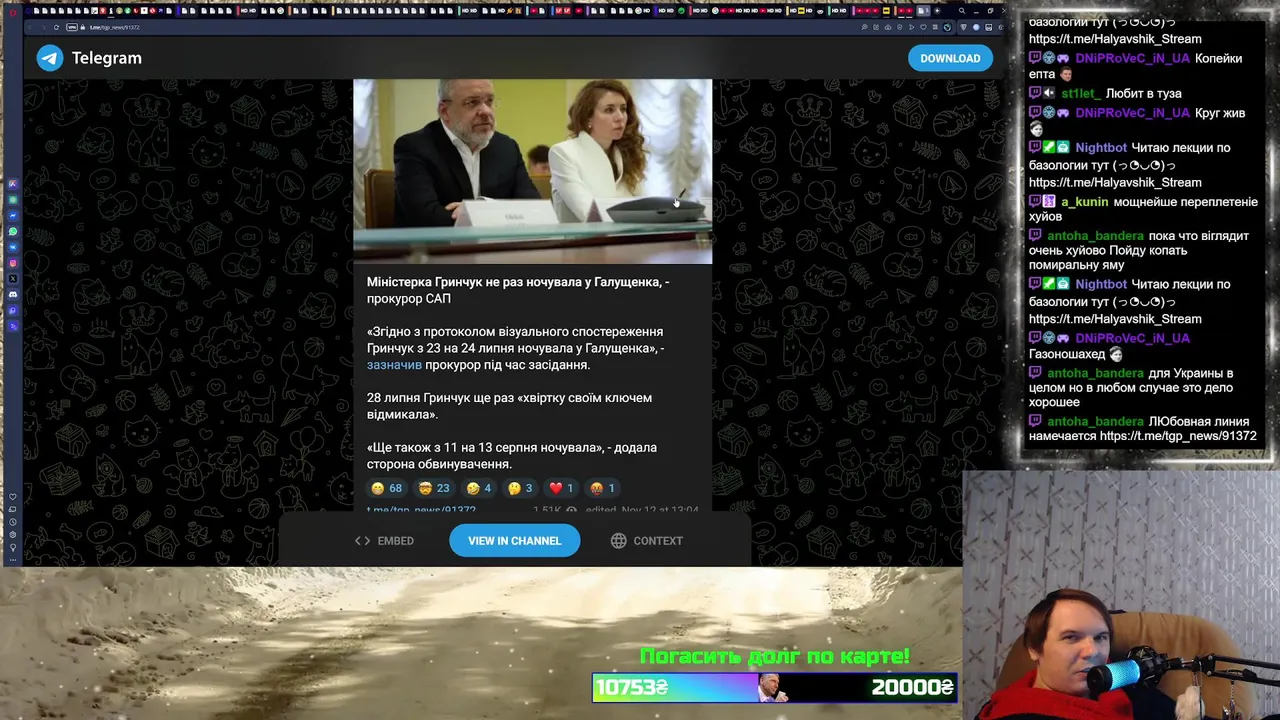Viewport: 1280px width, 720px height.
Task: Open the Instagram icon in browser sidebar
Action: (13, 263)
